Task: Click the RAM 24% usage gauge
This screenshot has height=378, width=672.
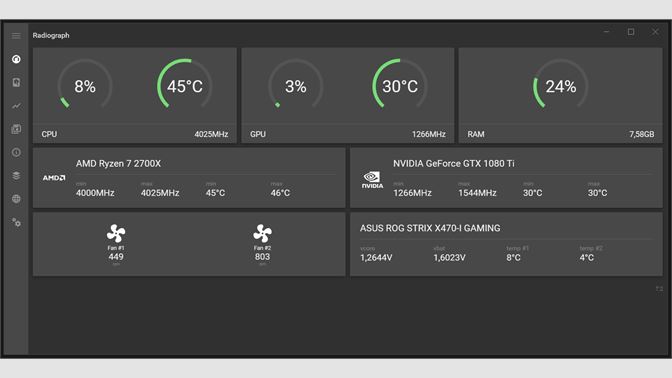Action: point(561,85)
